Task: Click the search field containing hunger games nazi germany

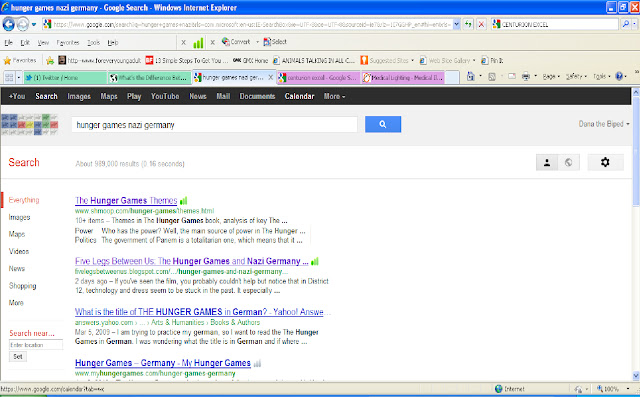Action: [x=214, y=124]
